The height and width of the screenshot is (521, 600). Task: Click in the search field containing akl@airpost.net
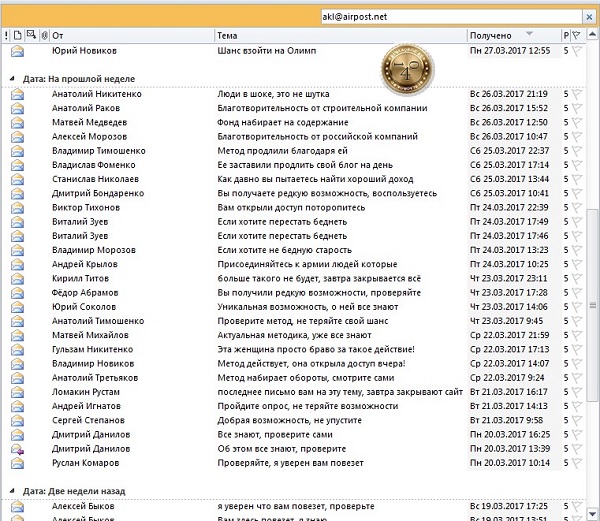point(452,17)
